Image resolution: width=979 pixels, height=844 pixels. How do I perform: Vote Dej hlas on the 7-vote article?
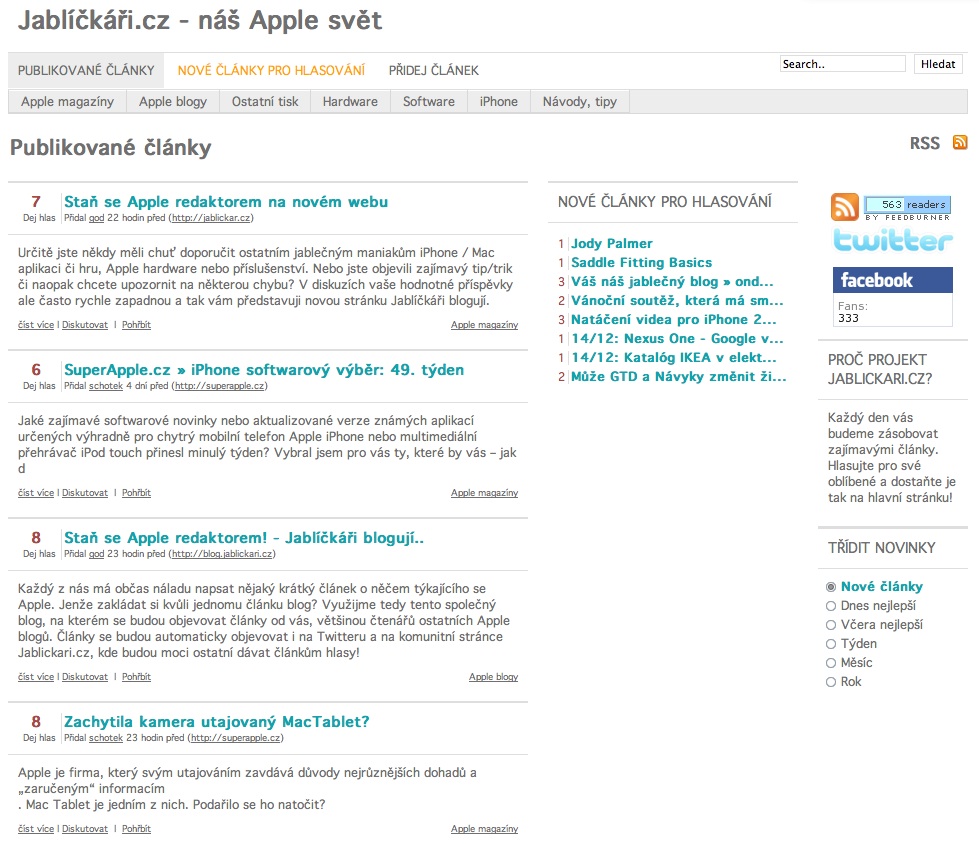coord(39,218)
